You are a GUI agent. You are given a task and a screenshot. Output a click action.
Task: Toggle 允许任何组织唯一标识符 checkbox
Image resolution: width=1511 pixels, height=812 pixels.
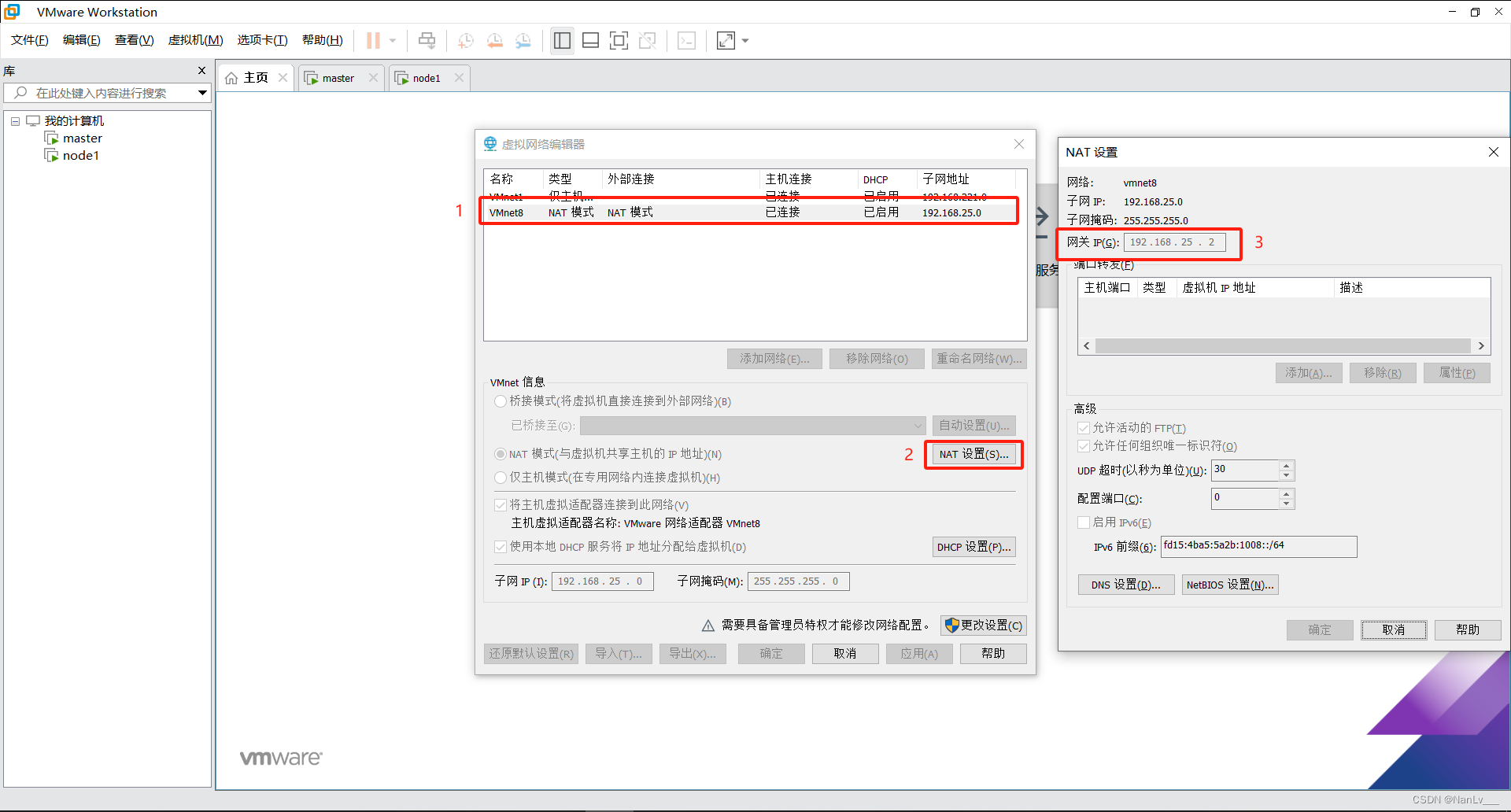click(1084, 446)
